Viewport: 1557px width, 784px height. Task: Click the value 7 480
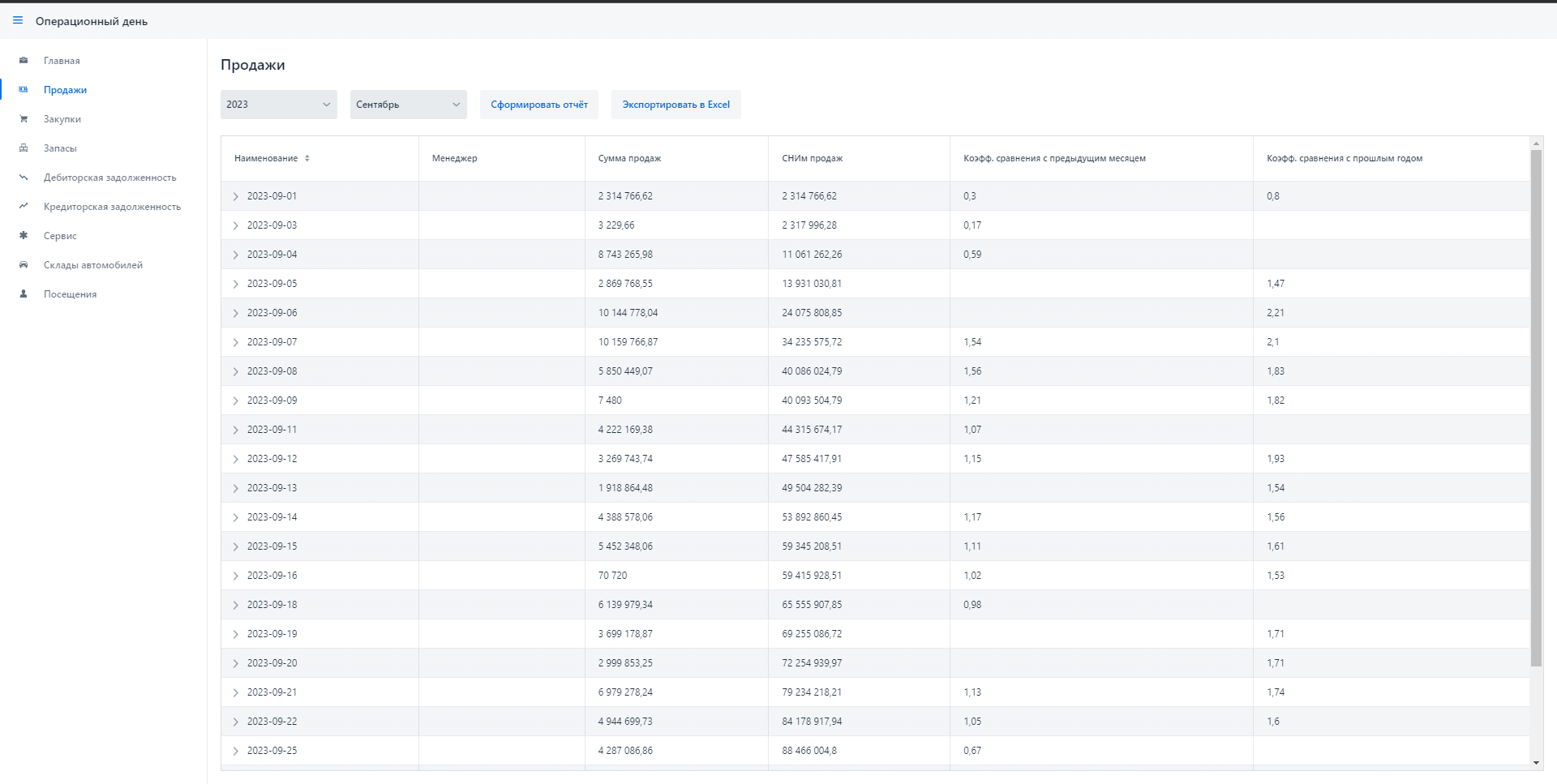[610, 401]
